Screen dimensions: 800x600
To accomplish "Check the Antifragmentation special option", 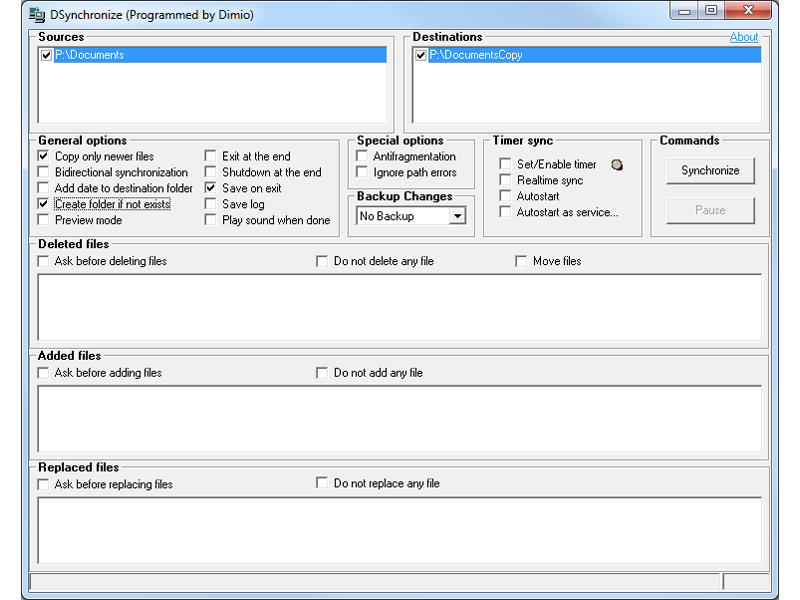I will coord(362,156).
